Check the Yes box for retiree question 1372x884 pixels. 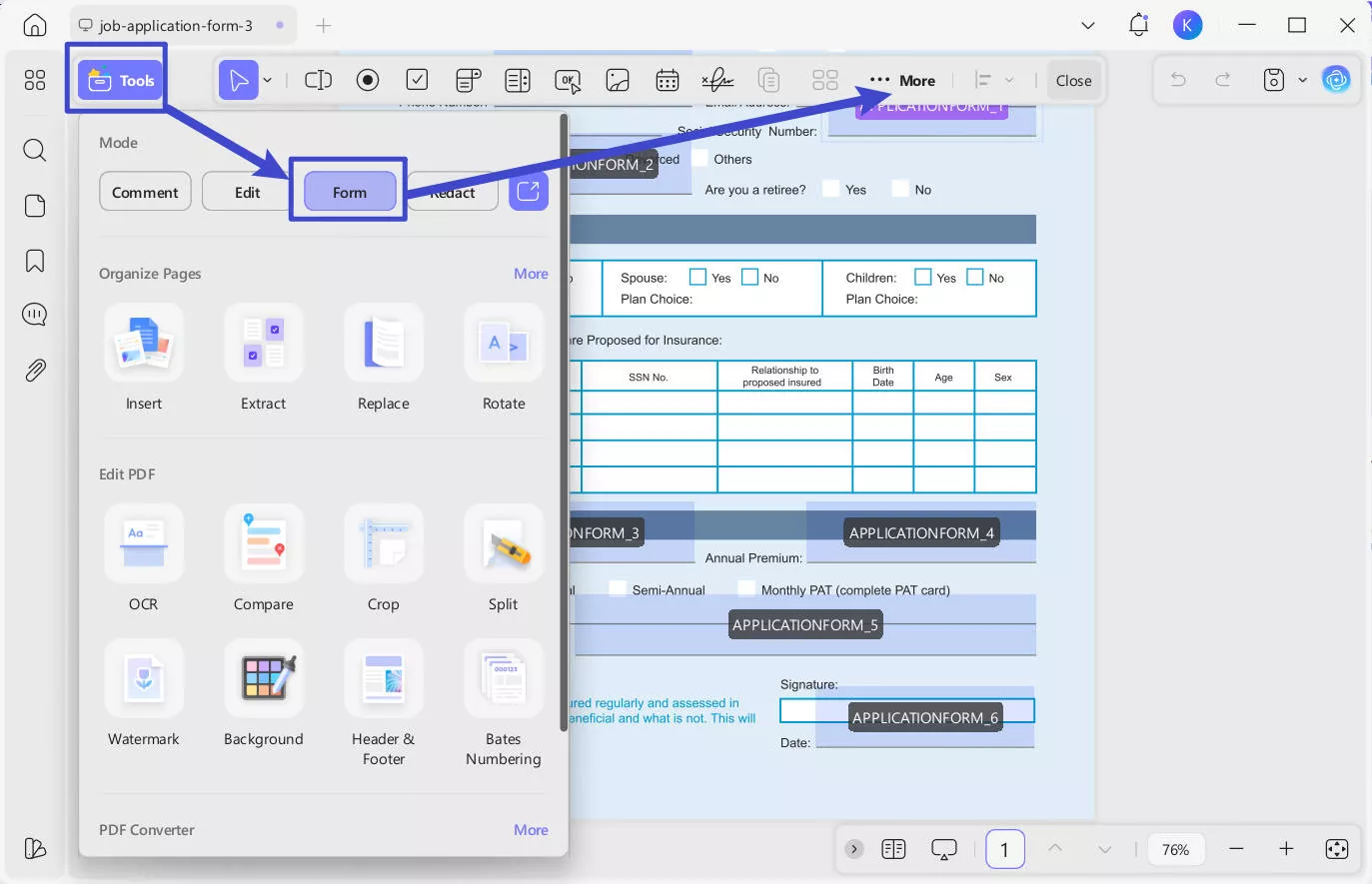tap(830, 188)
